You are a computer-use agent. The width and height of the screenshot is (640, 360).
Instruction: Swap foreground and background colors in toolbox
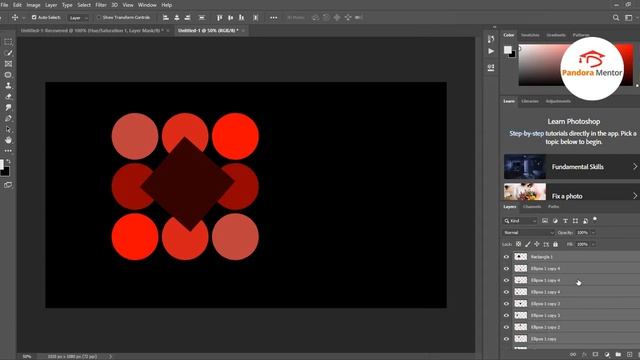[x=9, y=162]
